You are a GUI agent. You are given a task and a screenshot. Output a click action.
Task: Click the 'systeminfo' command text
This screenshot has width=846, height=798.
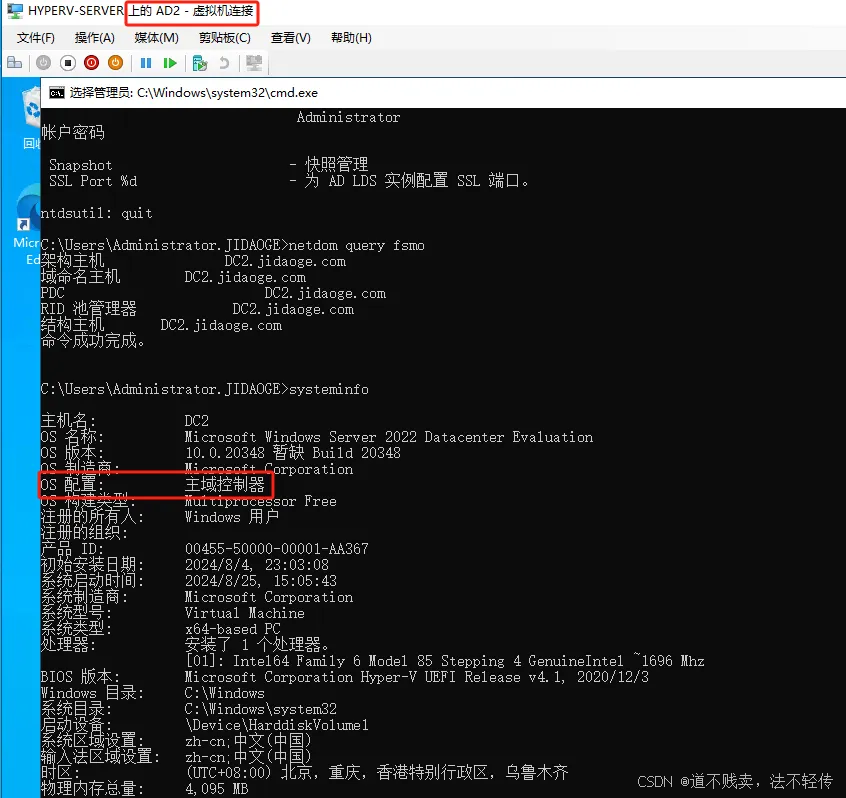tap(329, 389)
